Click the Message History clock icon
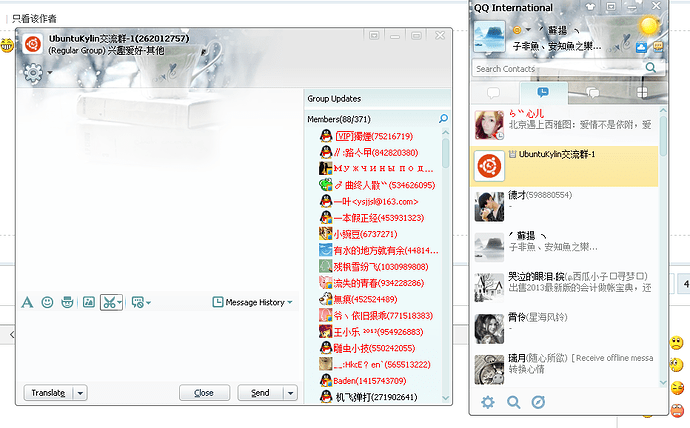 [x=218, y=302]
